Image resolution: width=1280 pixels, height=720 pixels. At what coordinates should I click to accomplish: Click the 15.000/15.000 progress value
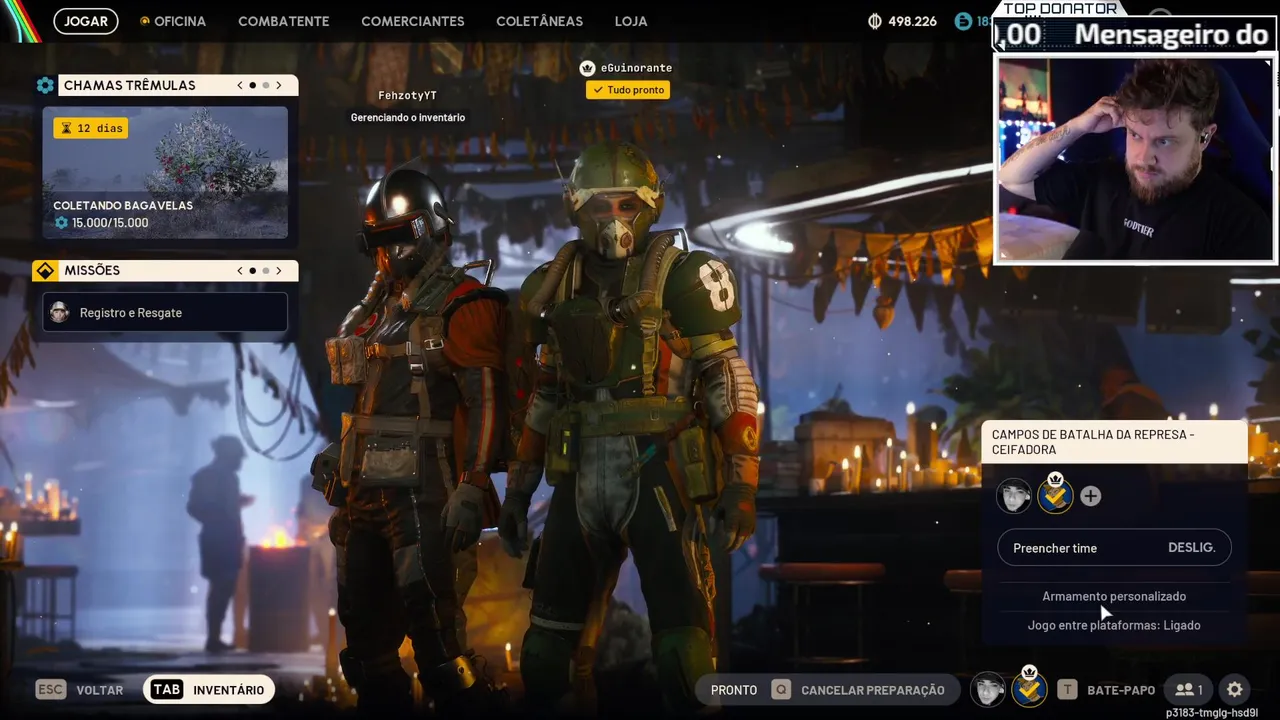110,223
